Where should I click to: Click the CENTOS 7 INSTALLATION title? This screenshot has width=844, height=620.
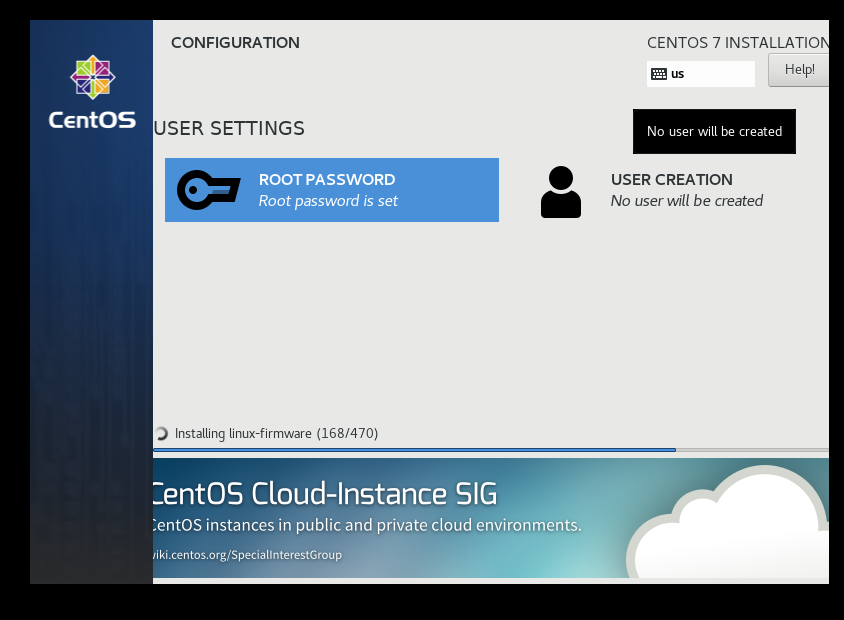tap(738, 43)
